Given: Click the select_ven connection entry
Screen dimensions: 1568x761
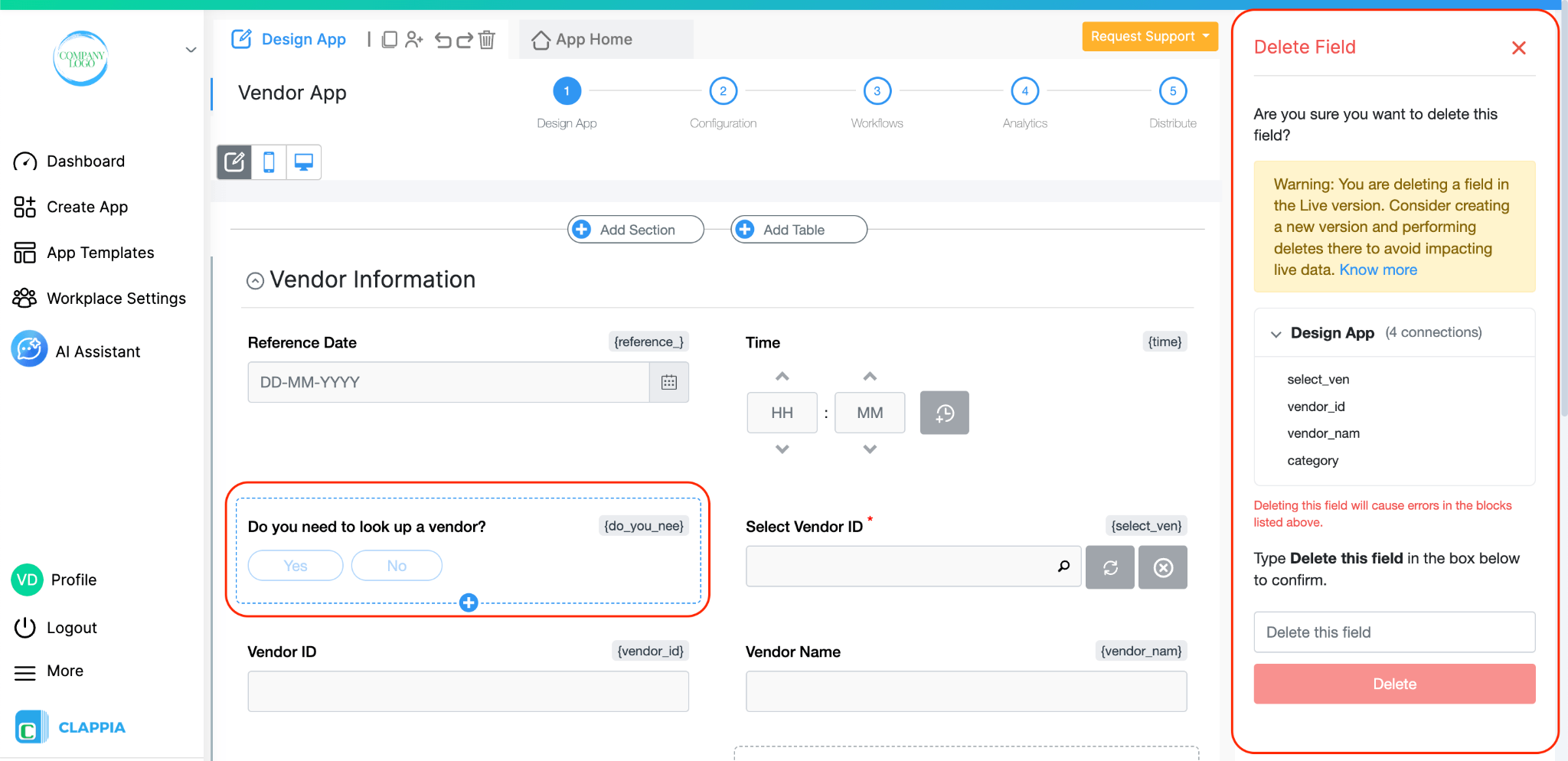Looking at the screenshot, I should coord(1318,380).
